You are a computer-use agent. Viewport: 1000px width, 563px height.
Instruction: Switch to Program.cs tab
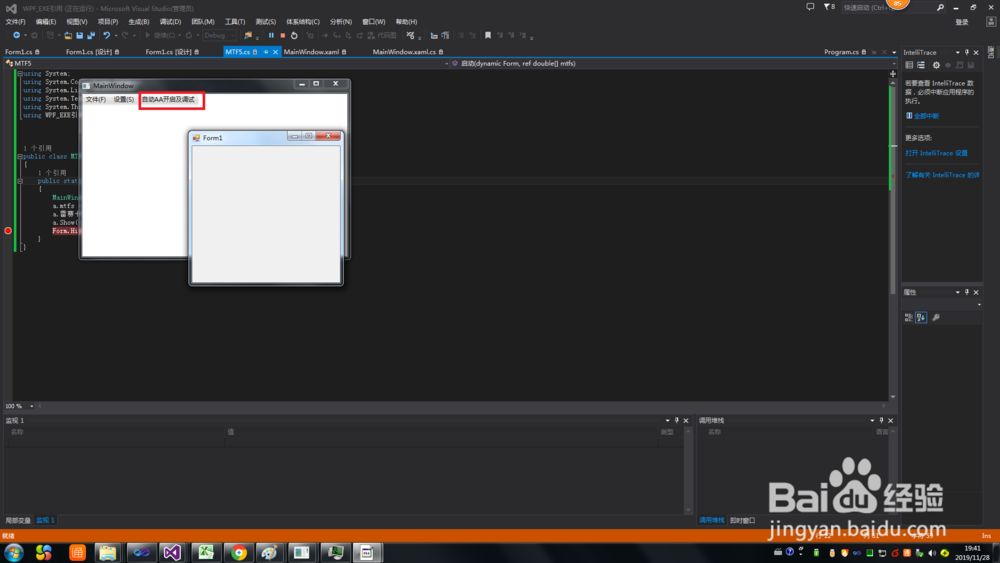coord(841,52)
